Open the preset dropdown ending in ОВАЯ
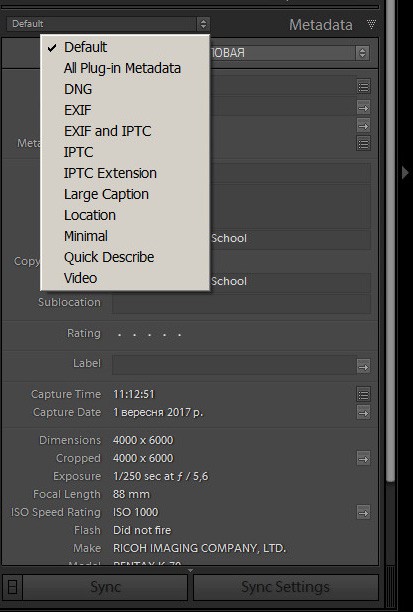The image size is (413, 612). pos(289,53)
